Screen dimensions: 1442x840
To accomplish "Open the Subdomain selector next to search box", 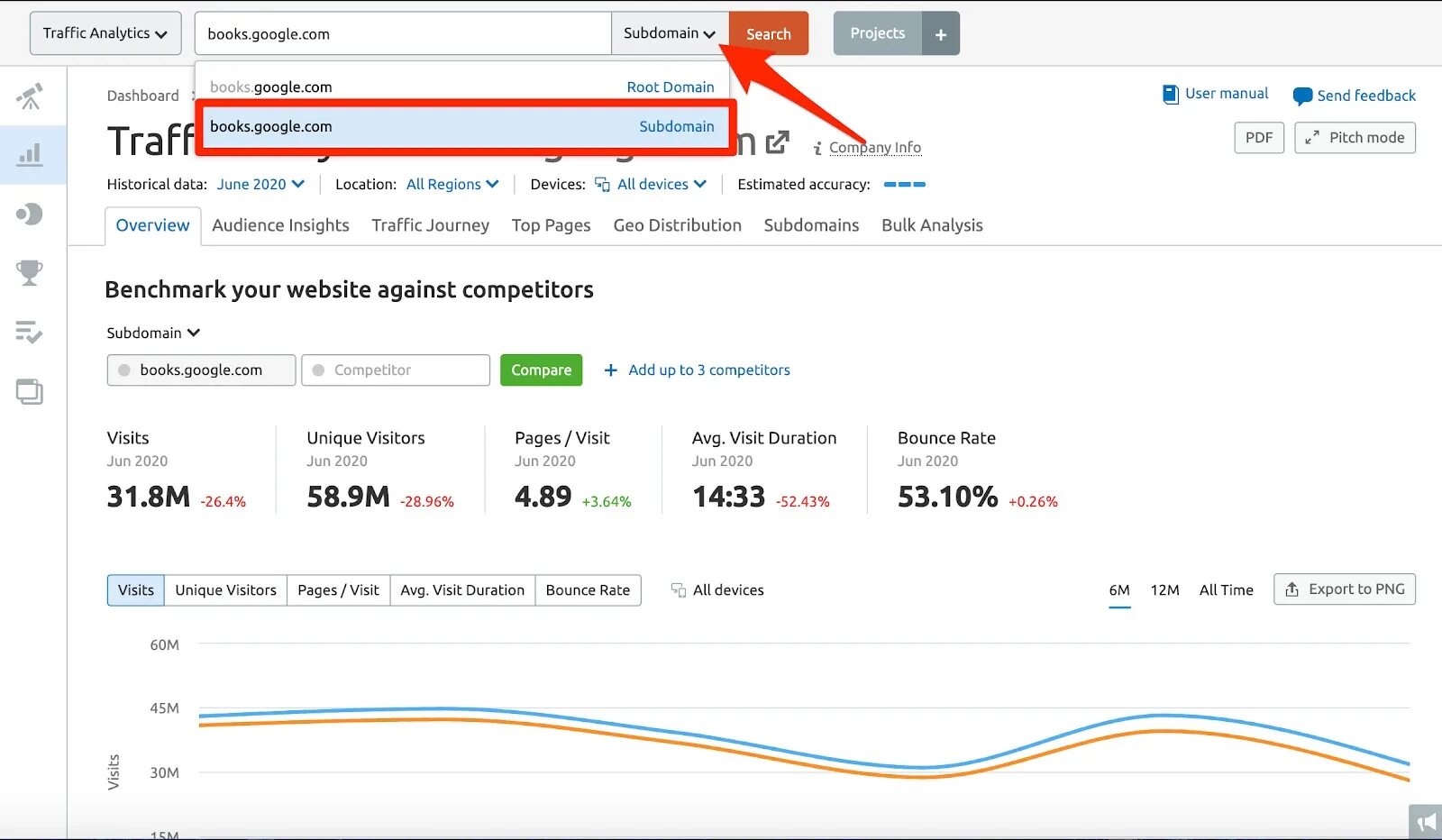I will tap(670, 33).
